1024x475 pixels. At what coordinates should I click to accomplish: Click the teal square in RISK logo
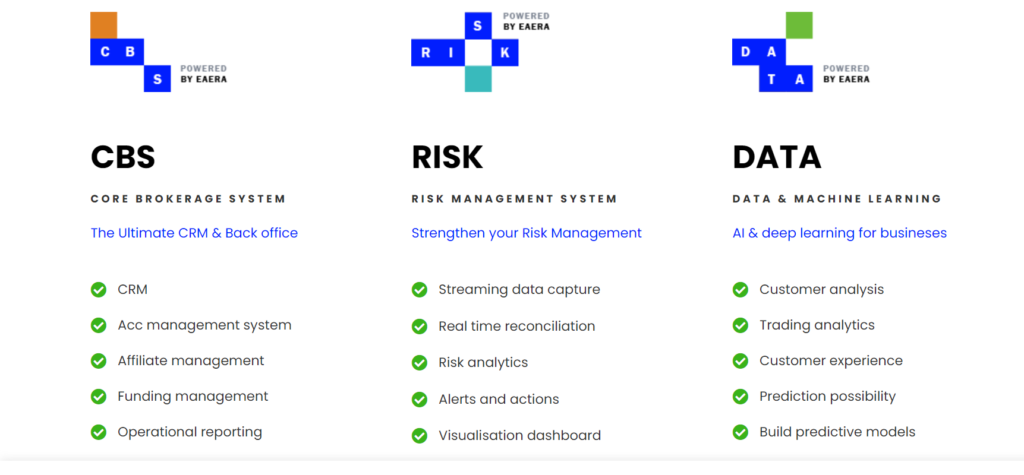478,78
